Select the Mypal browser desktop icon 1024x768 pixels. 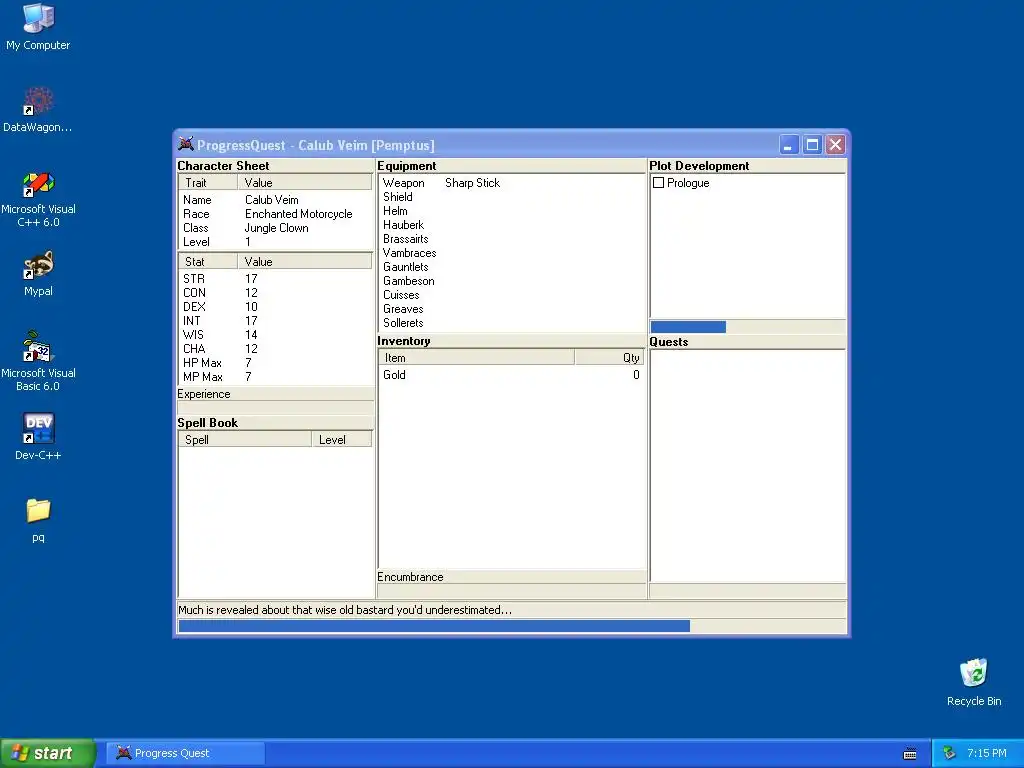coord(38,274)
